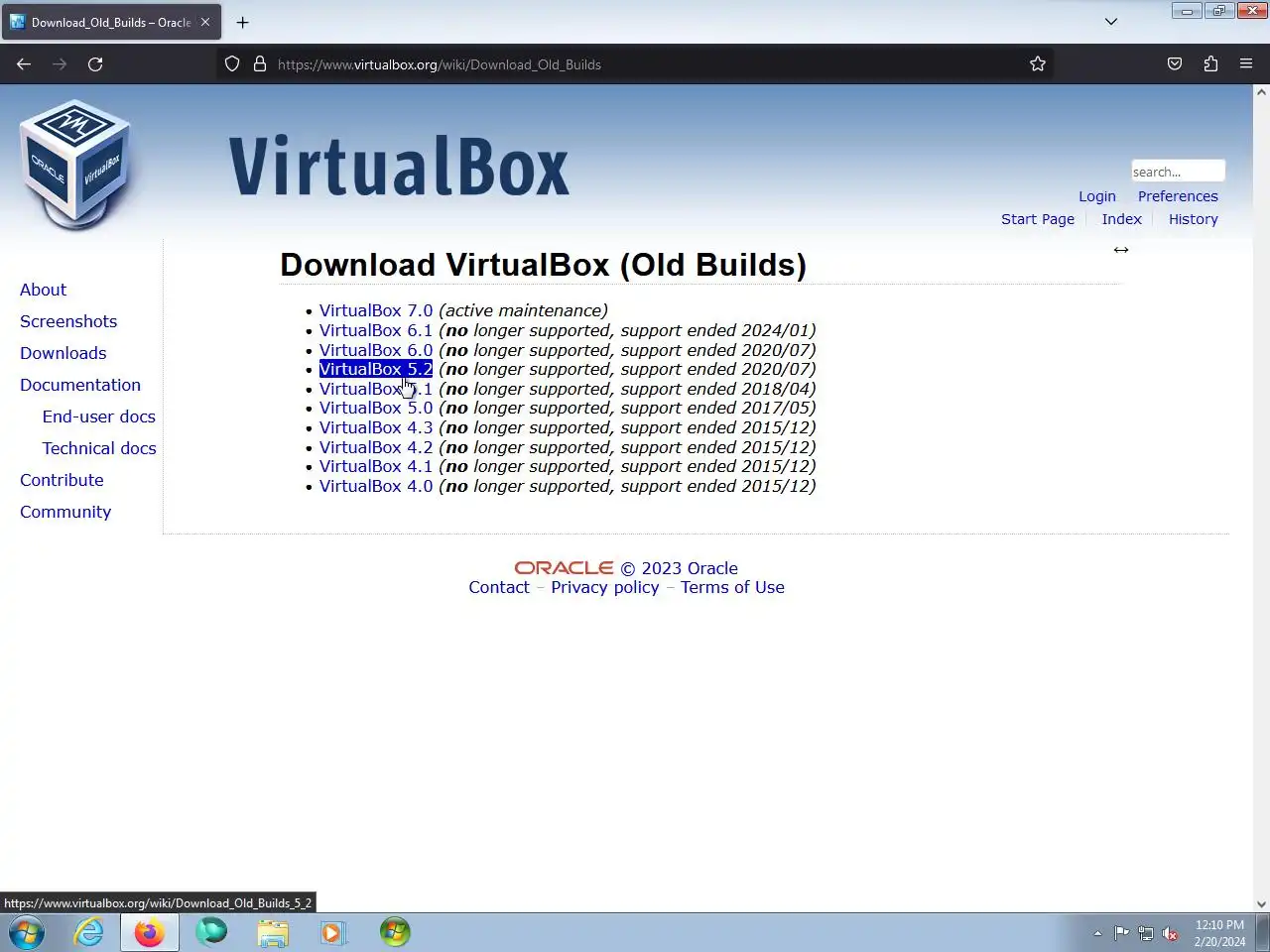1270x952 pixels.
Task: Click the Firefox taskbar icon
Action: point(150,932)
